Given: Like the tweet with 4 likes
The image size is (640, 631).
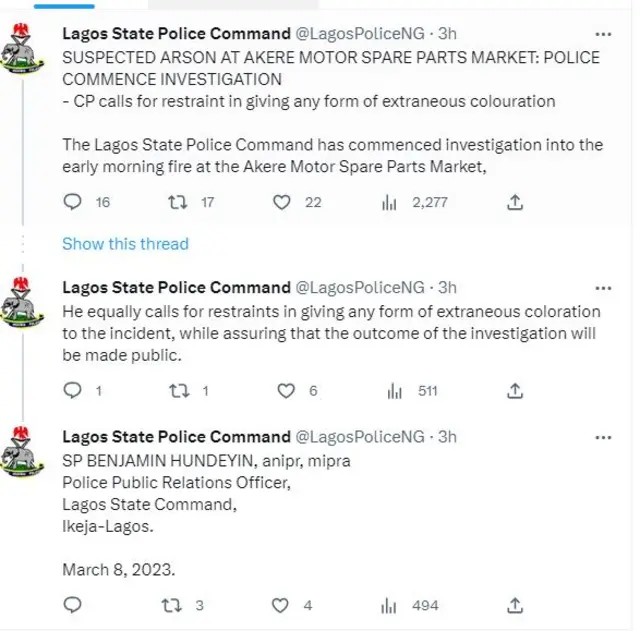Looking at the screenshot, I should point(284,605).
